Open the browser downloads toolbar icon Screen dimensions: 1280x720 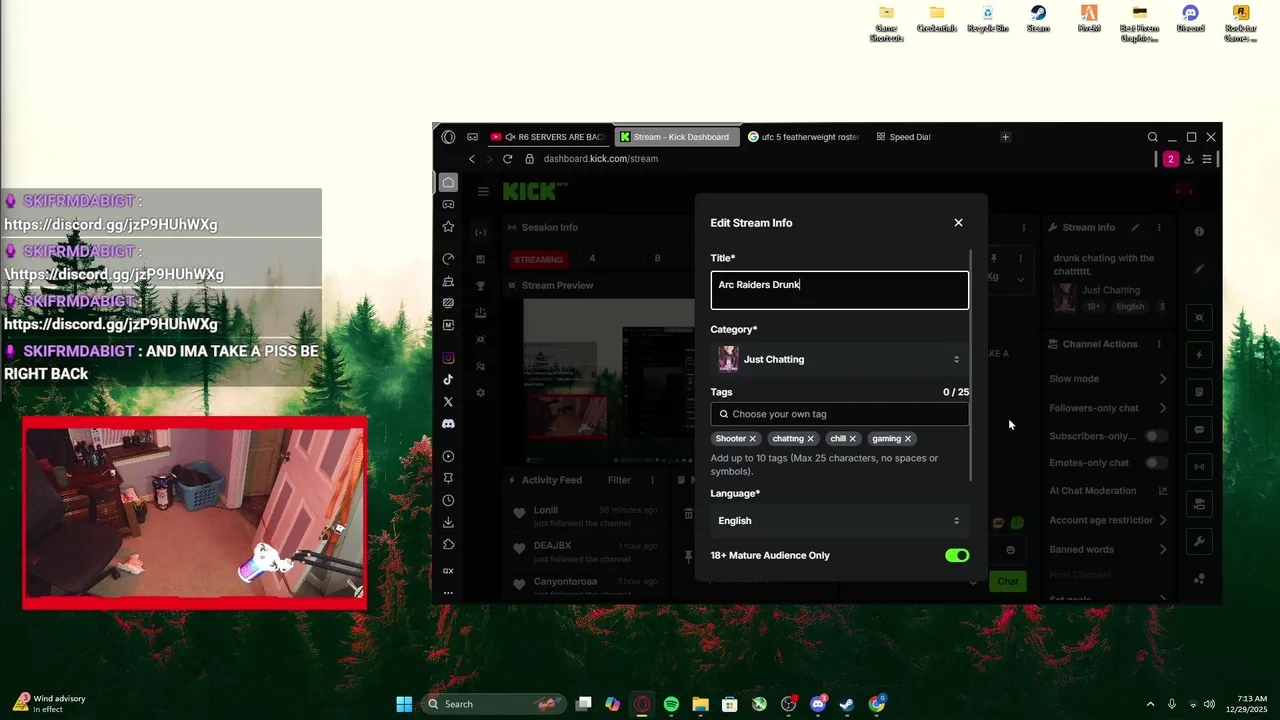pyautogui.click(x=1189, y=159)
